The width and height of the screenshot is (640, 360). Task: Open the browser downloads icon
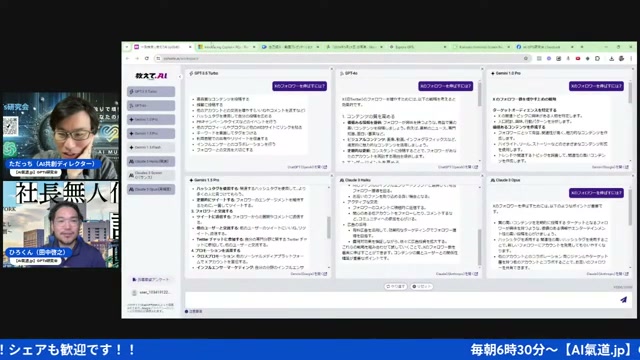(x=611, y=59)
